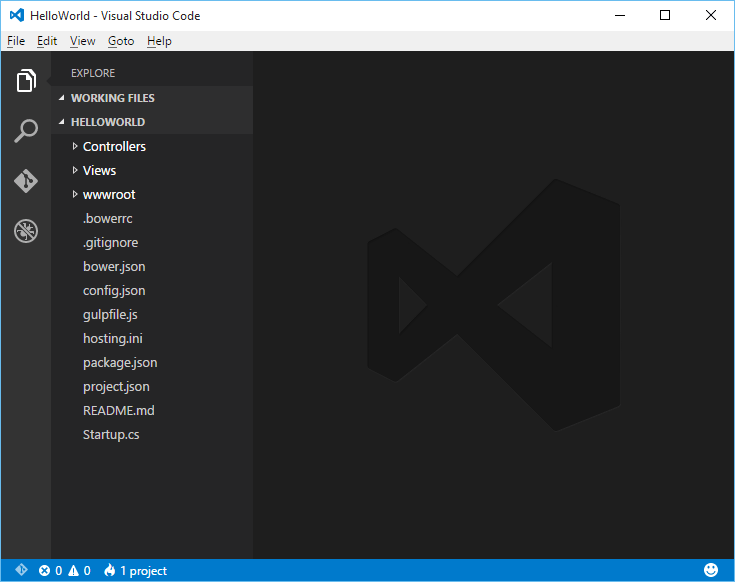Close the Visual Studio Code window
The image size is (735, 582).
click(711, 15)
